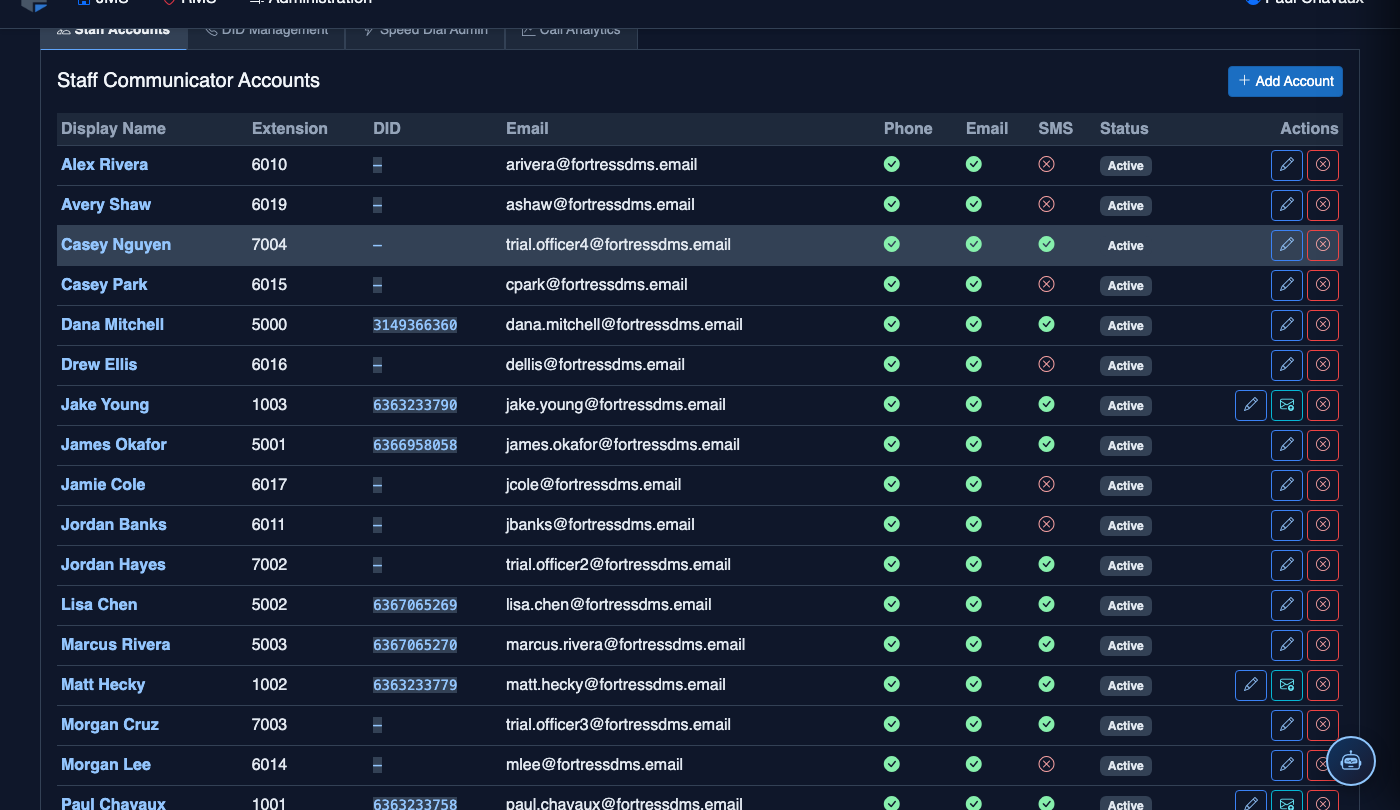Click DID number 6367065270

[415, 645]
